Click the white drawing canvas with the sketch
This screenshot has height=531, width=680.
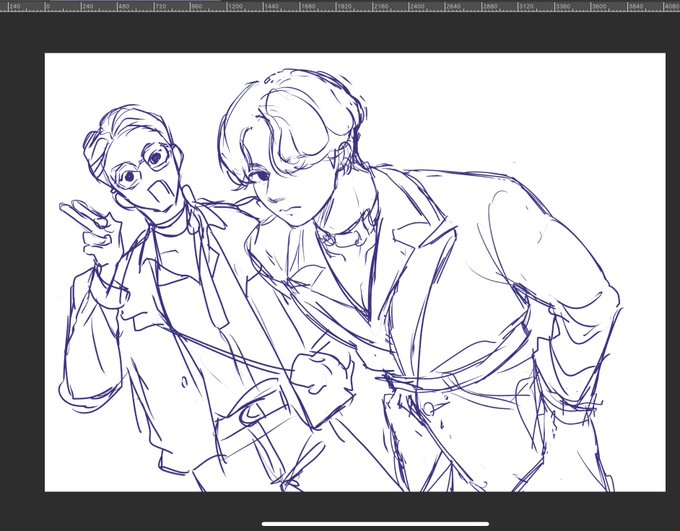click(355, 272)
